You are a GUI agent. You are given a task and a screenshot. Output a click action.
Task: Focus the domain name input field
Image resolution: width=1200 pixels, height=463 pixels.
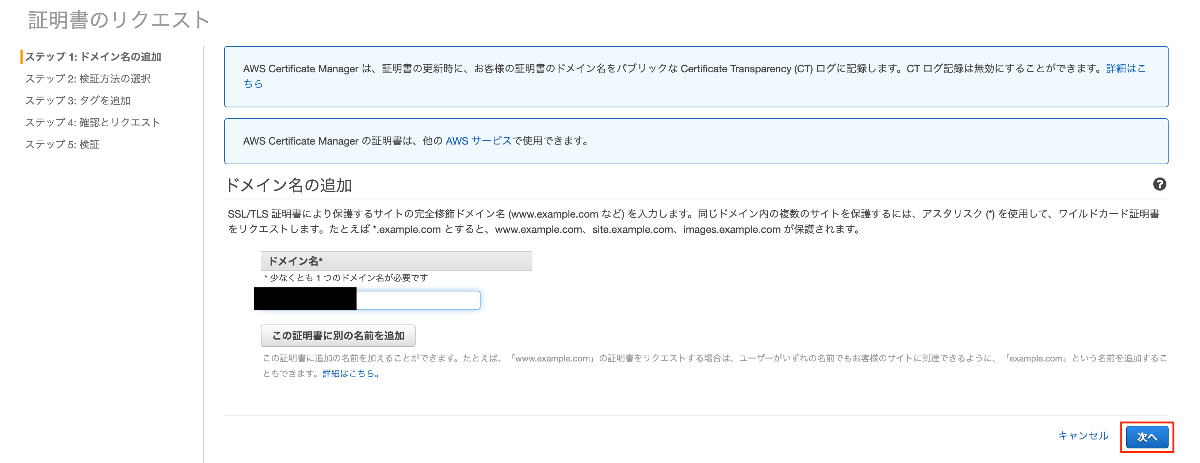pos(368,299)
